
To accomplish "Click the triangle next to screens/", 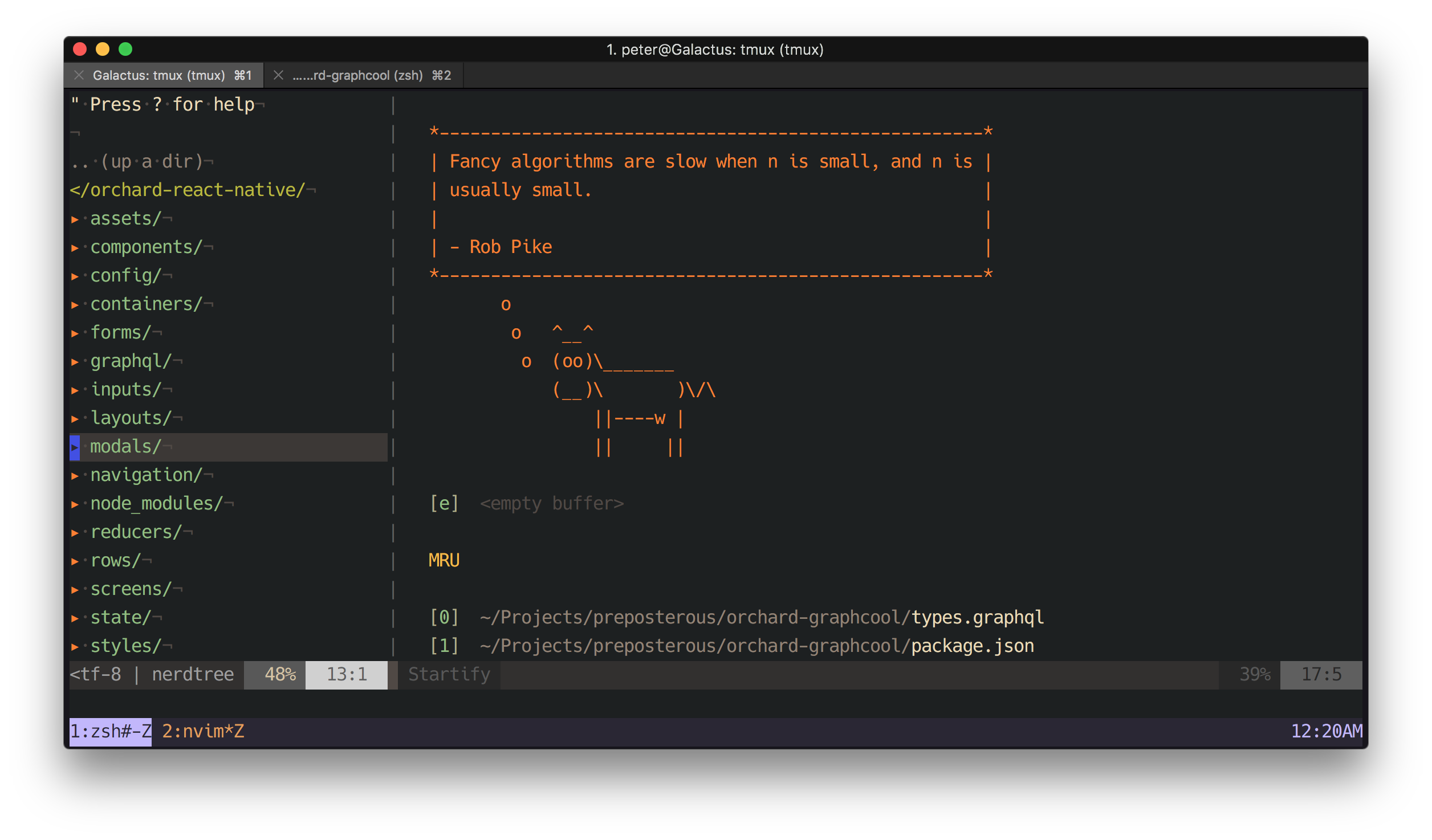I will pyautogui.click(x=75, y=590).
